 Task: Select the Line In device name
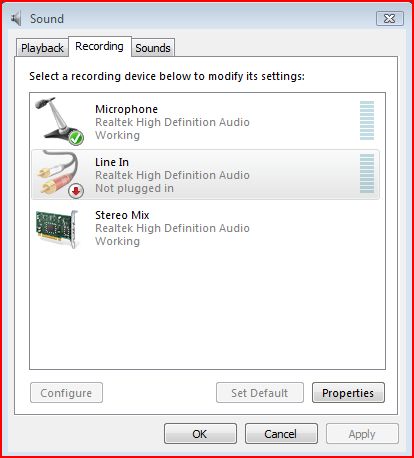pyautogui.click(x=112, y=162)
